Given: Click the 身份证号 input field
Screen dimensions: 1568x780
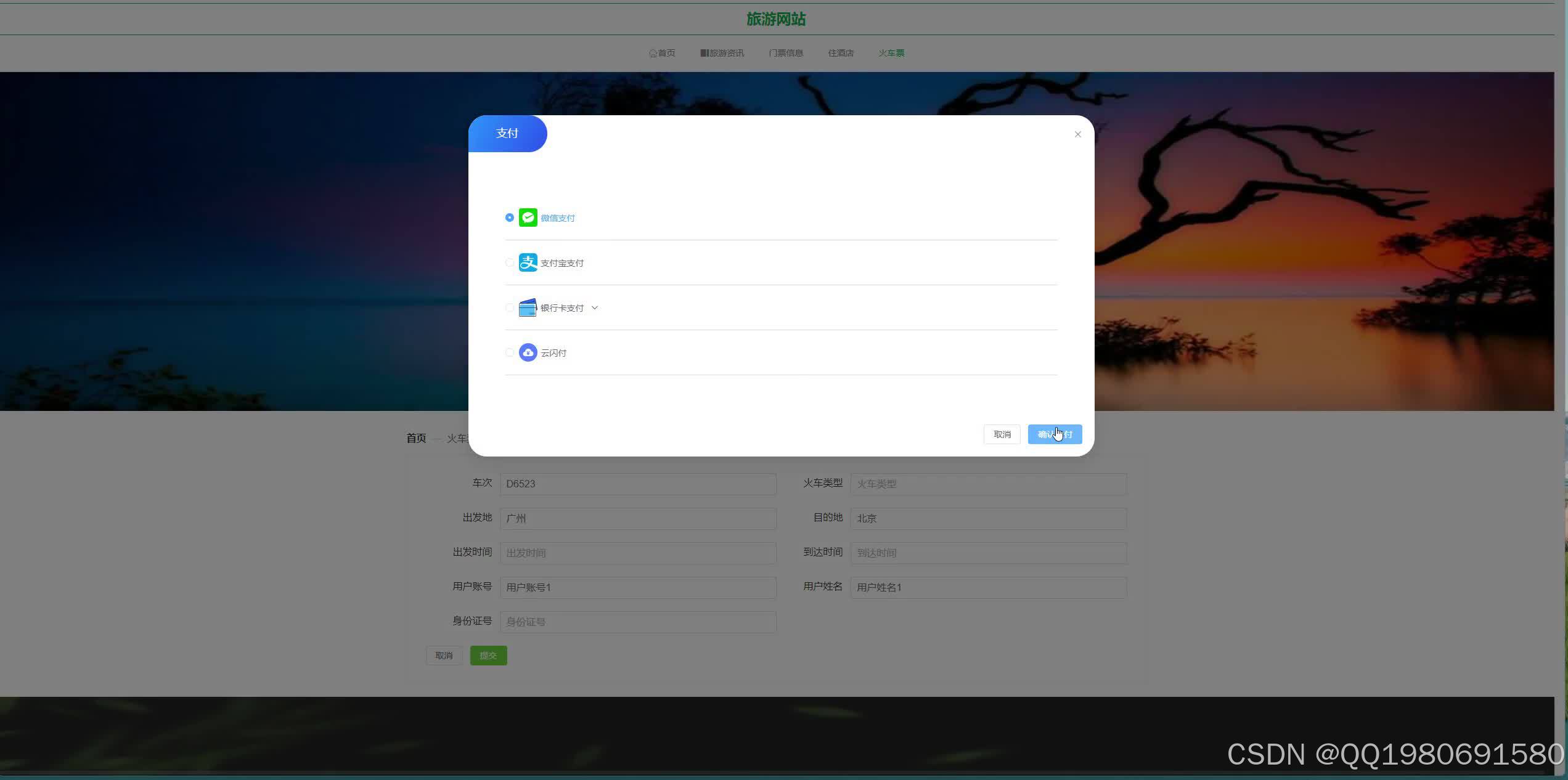Looking at the screenshot, I should coord(637,622).
